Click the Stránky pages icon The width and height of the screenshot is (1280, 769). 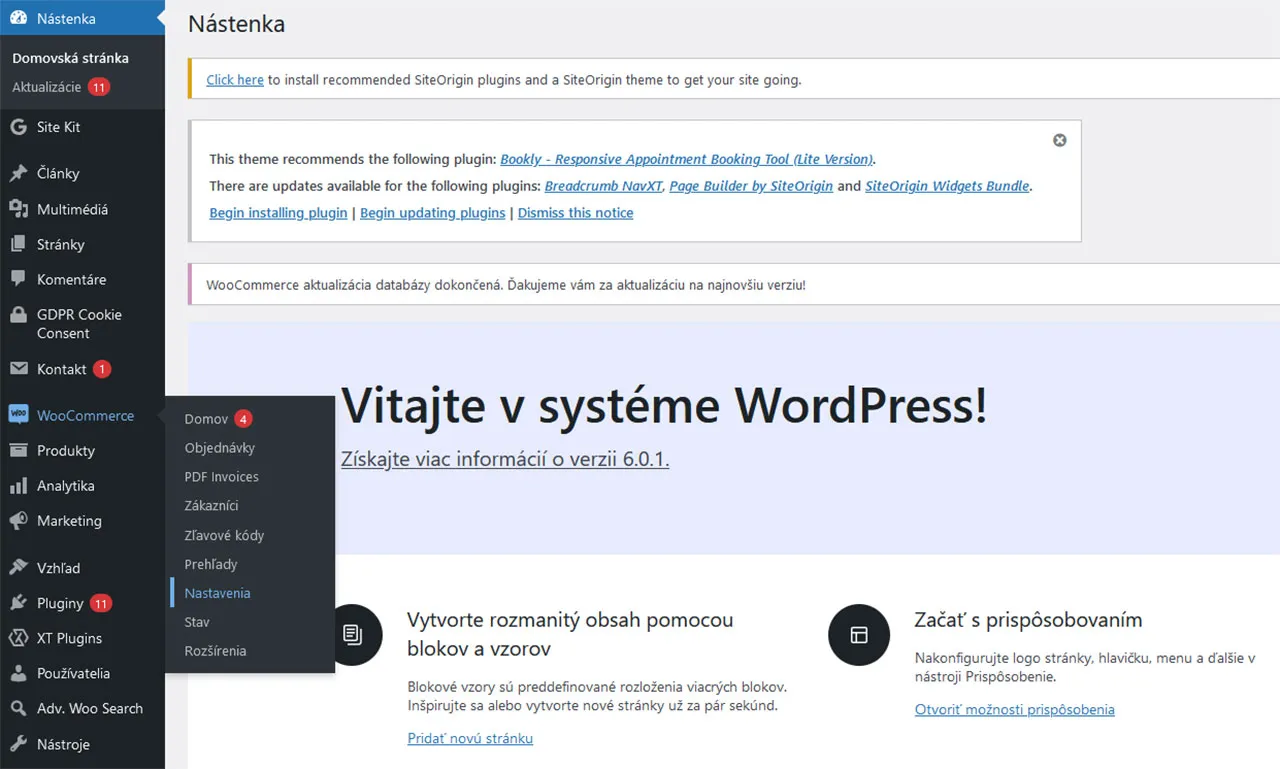(x=18, y=244)
